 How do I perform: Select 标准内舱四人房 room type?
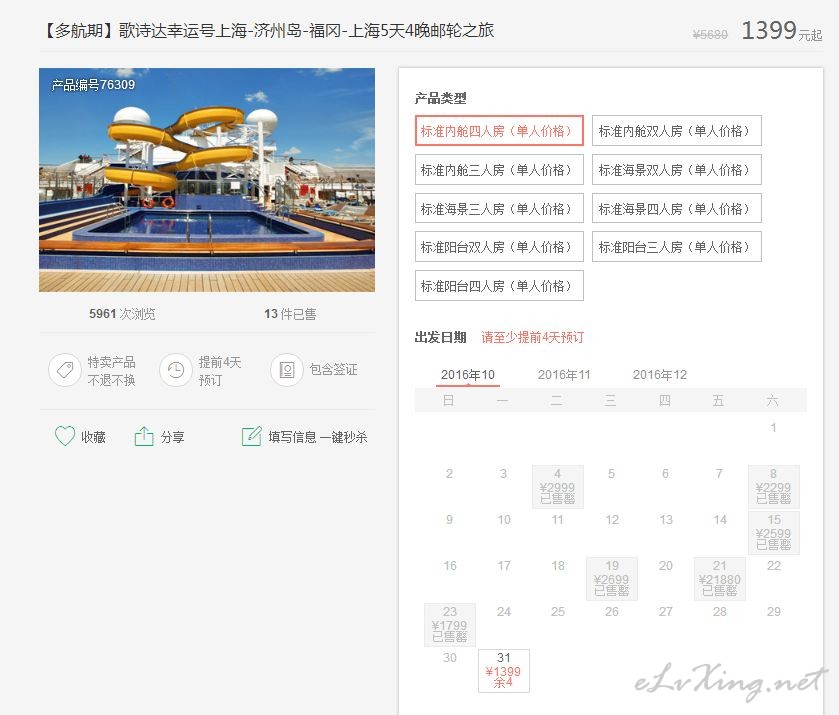[x=499, y=131]
